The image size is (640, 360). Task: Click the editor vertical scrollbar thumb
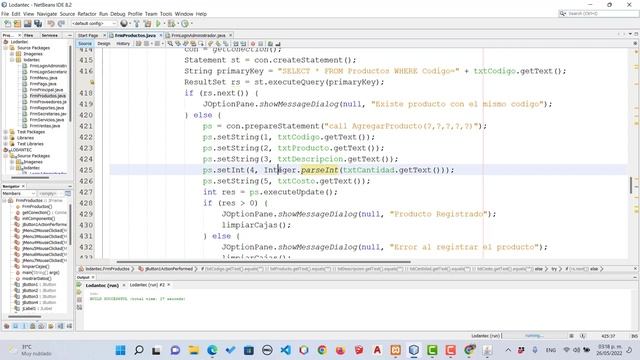pos(631,185)
